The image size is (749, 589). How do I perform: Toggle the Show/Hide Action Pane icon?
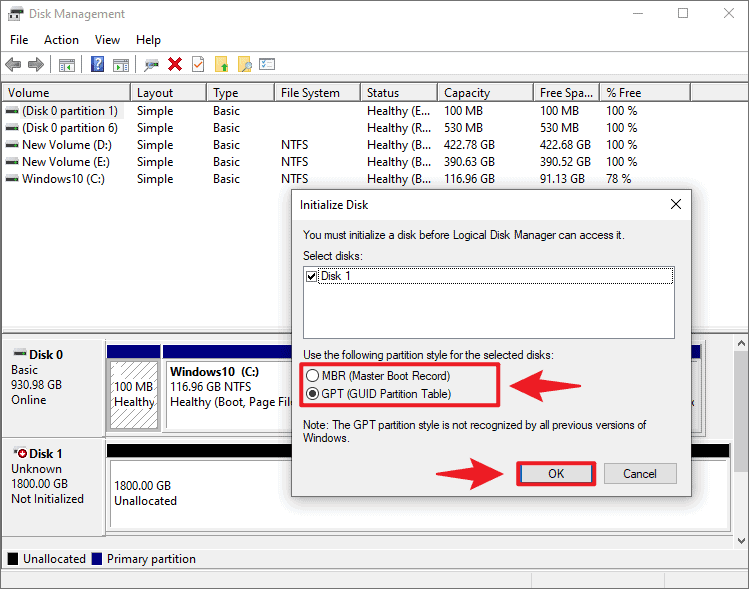[121, 65]
